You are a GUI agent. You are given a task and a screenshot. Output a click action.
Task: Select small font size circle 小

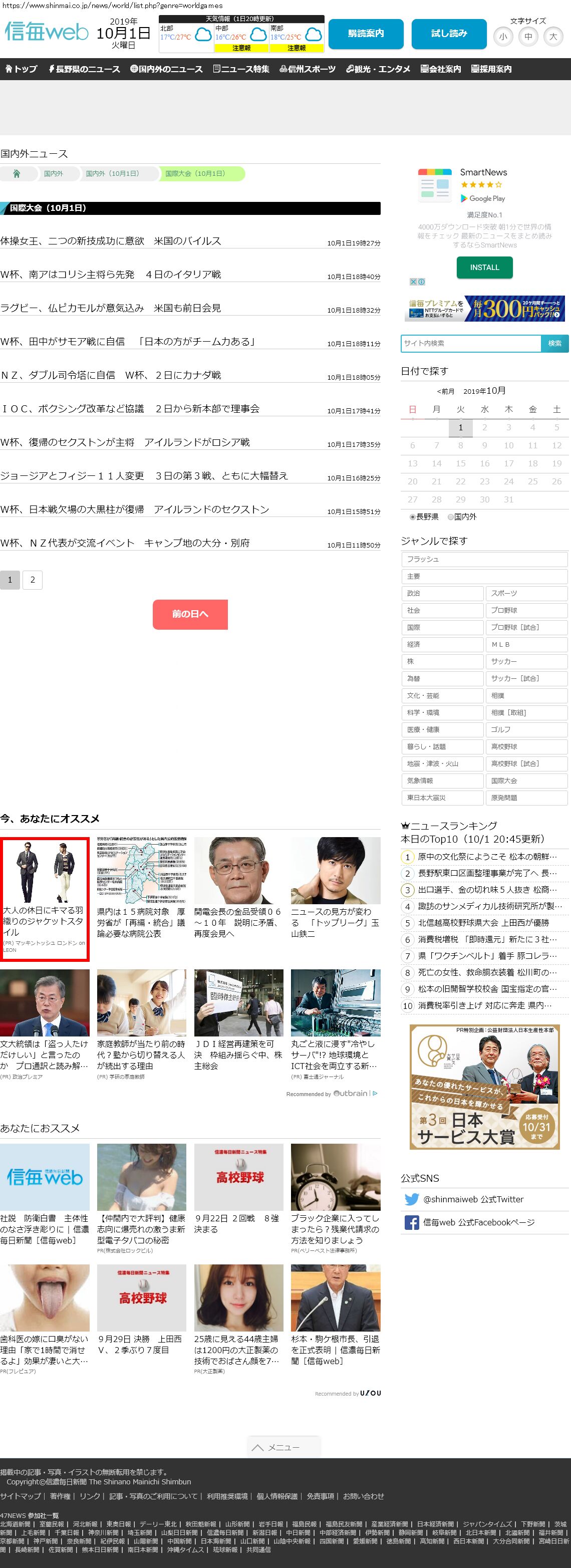click(x=503, y=37)
